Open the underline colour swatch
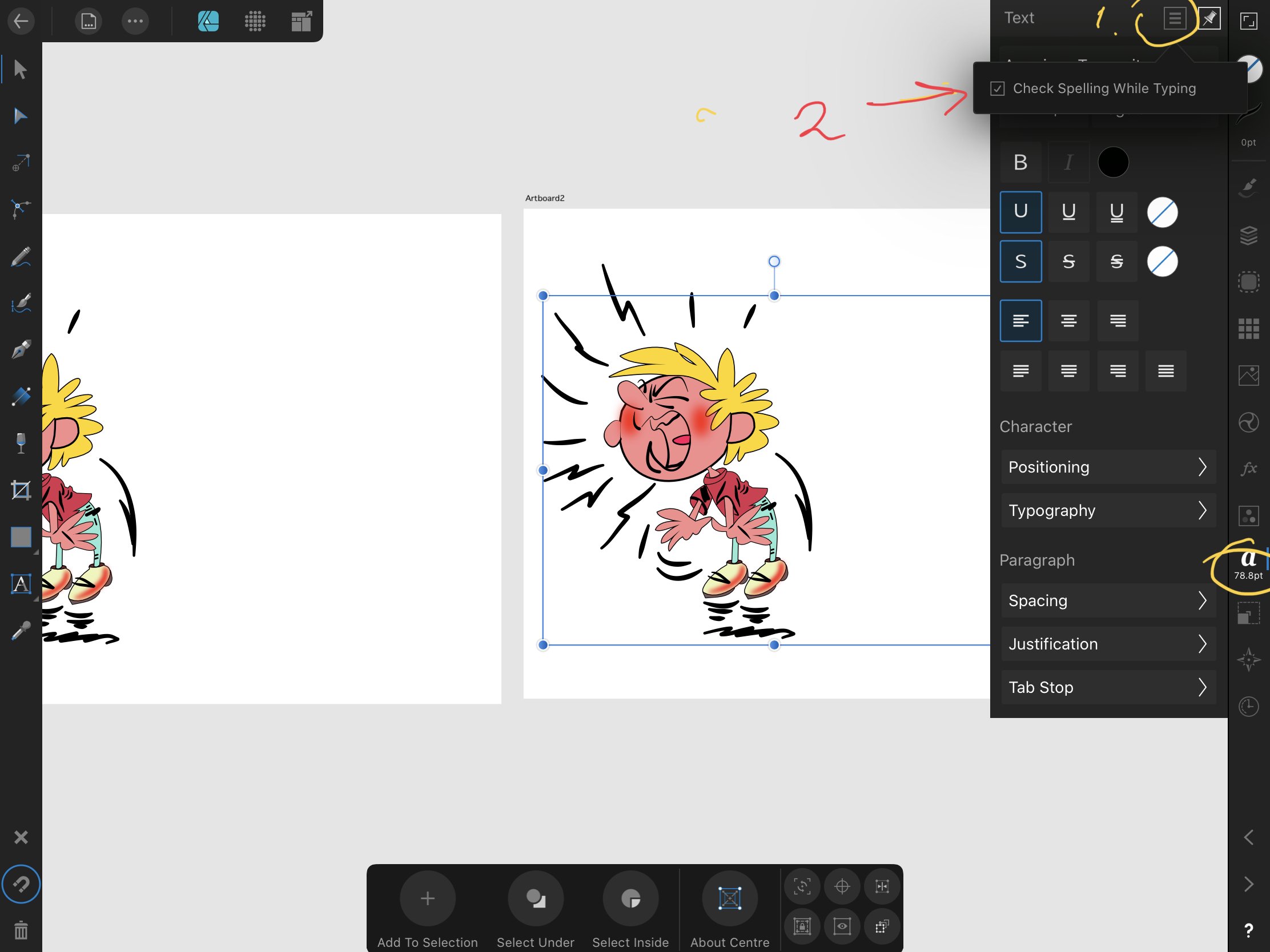The image size is (1270, 952). coord(1163,212)
